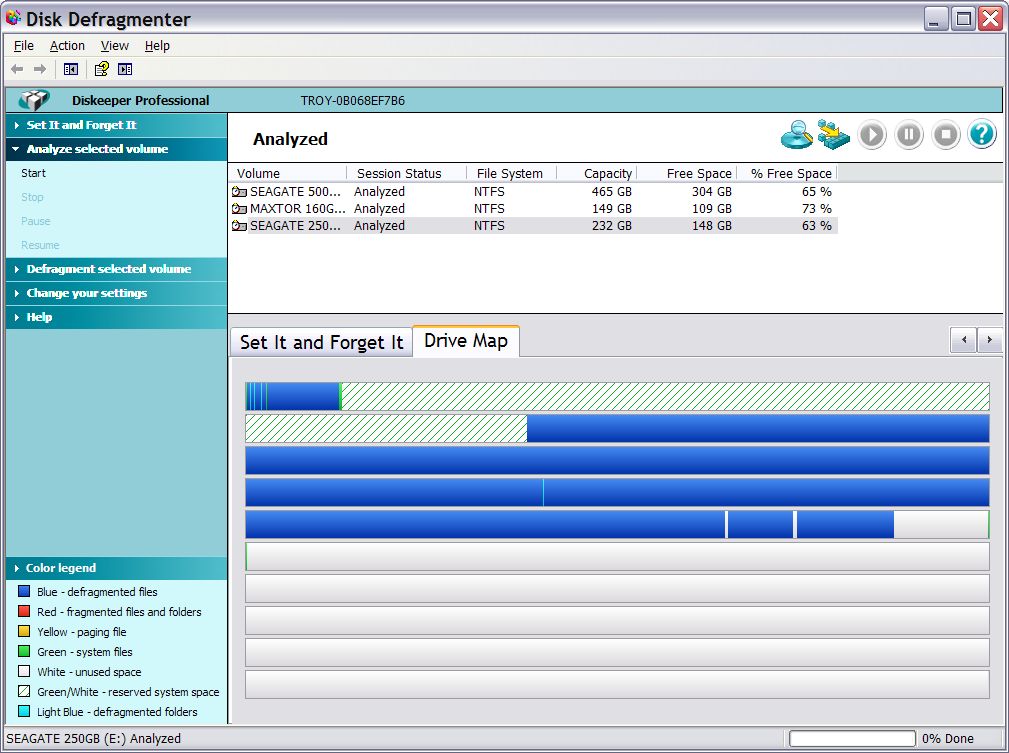1009x753 pixels.
Task: Open help with the blue question mark icon
Action: pos(982,135)
